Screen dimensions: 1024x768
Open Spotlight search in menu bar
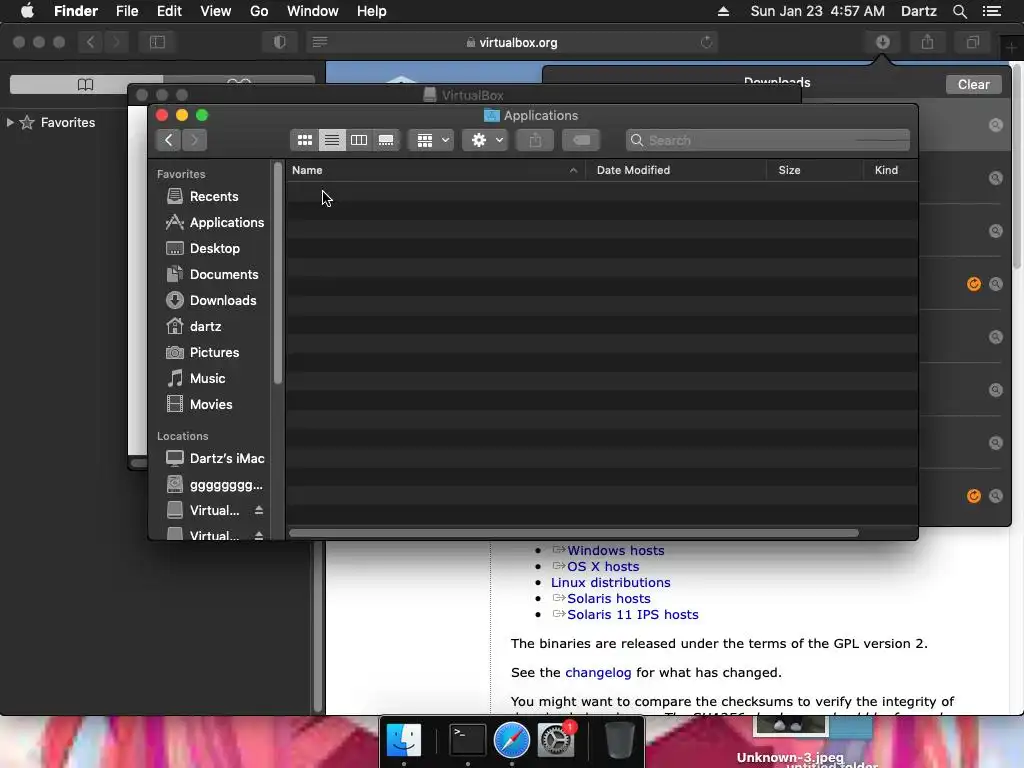[x=959, y=11]
